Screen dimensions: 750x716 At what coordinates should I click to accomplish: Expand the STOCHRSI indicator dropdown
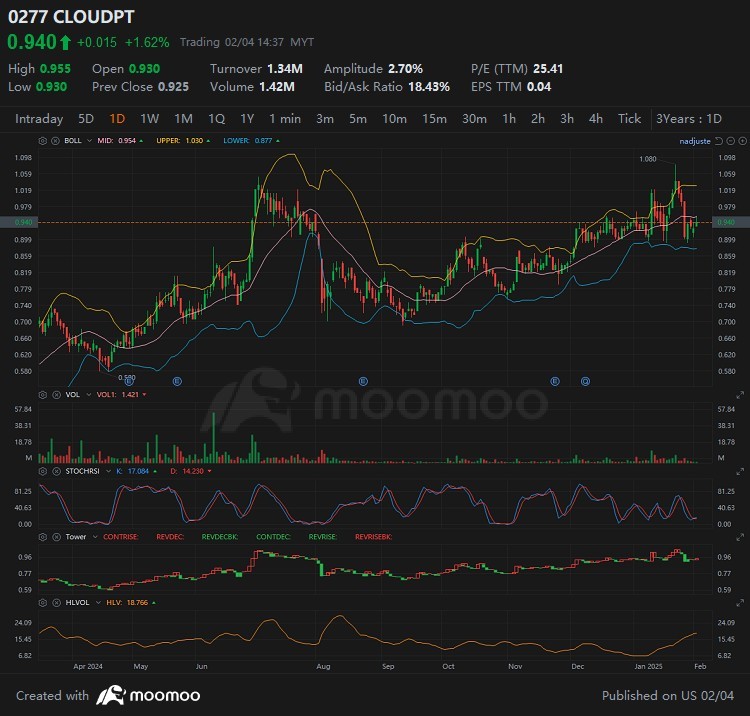(x=108, y=471)
